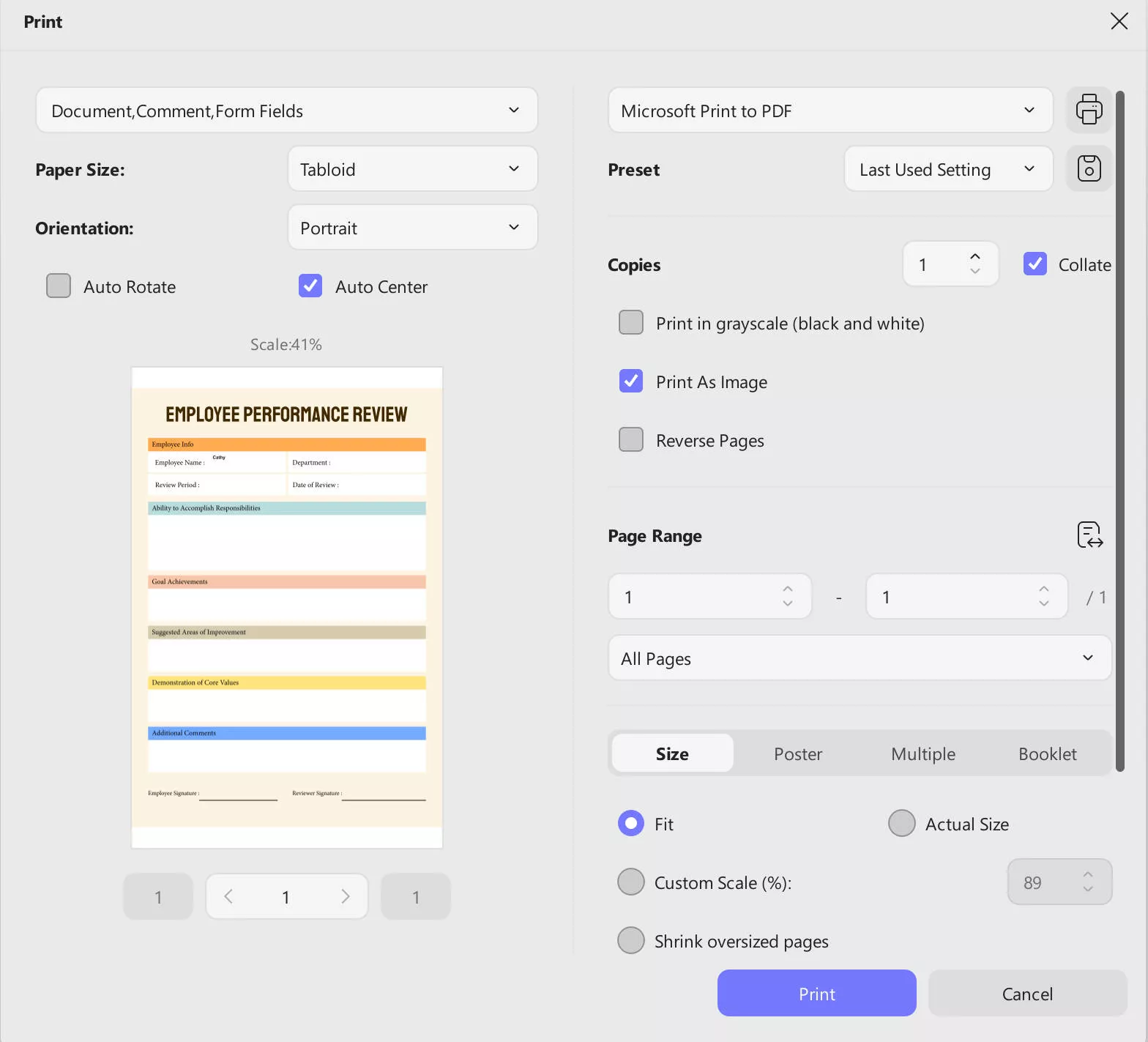Click the swap page range icon
1148x1042 pixels.
coord(1089,535)
